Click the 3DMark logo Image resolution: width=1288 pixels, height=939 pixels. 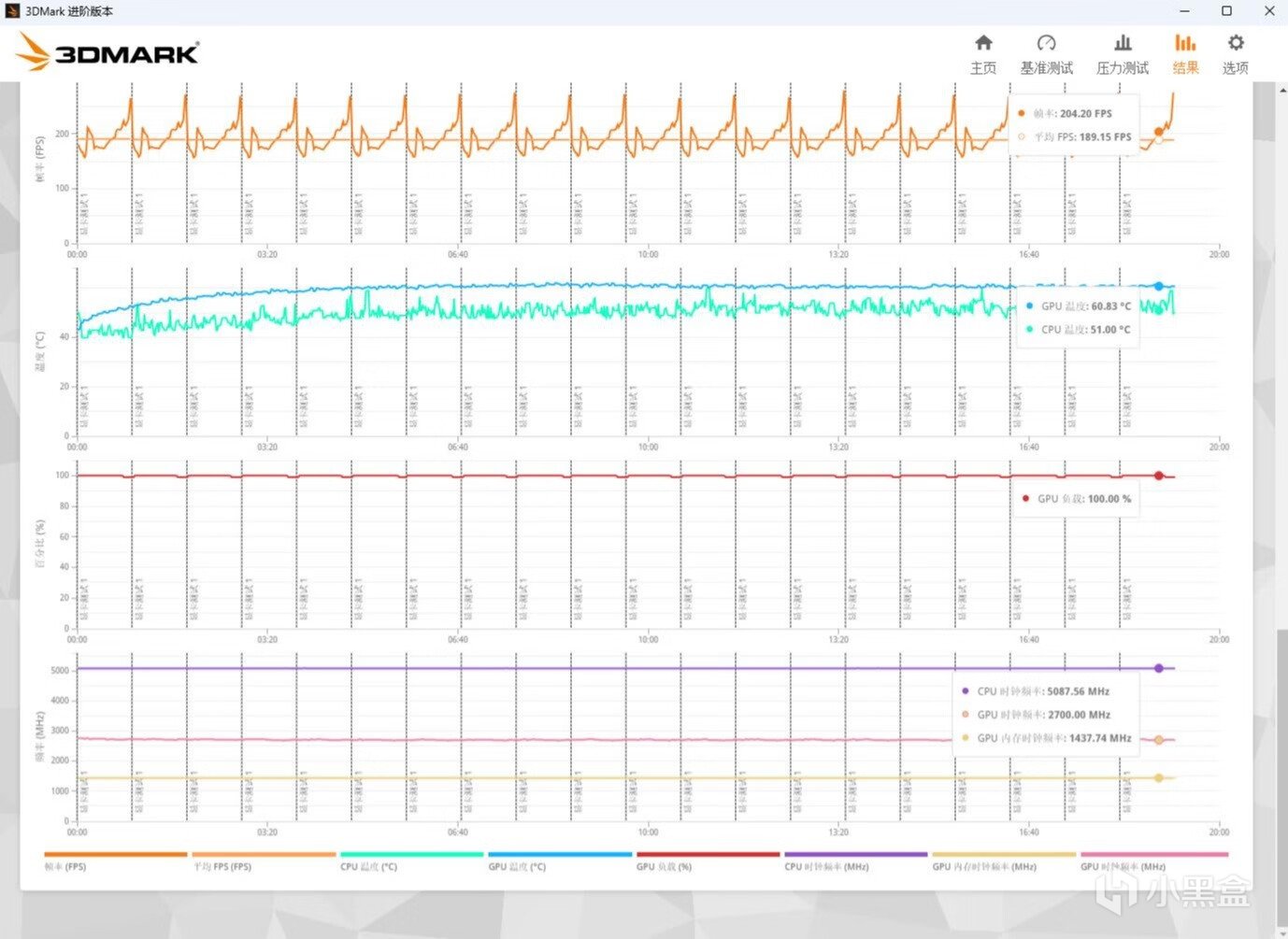point(108,52)
